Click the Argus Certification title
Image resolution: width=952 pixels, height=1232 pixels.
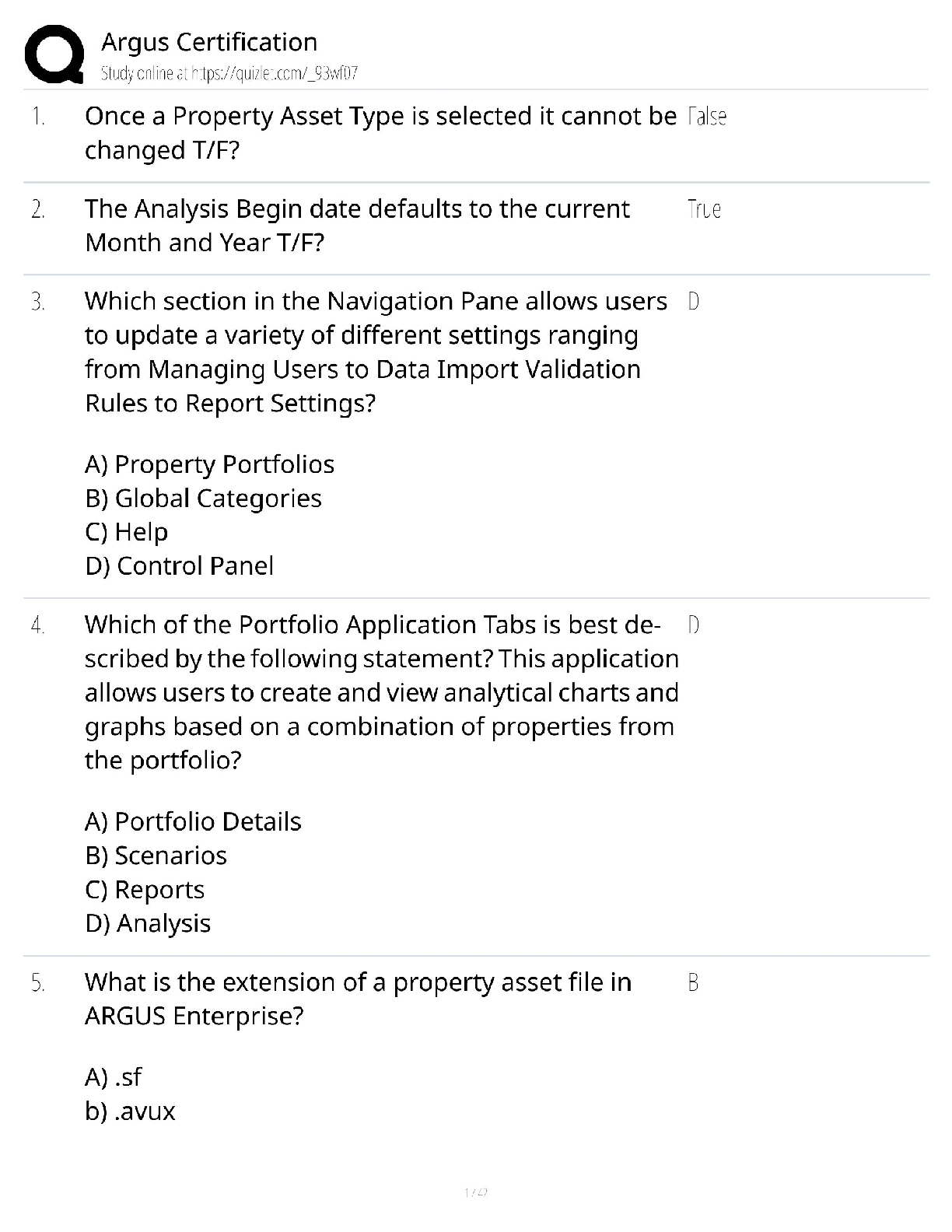[x=209, y=42]
